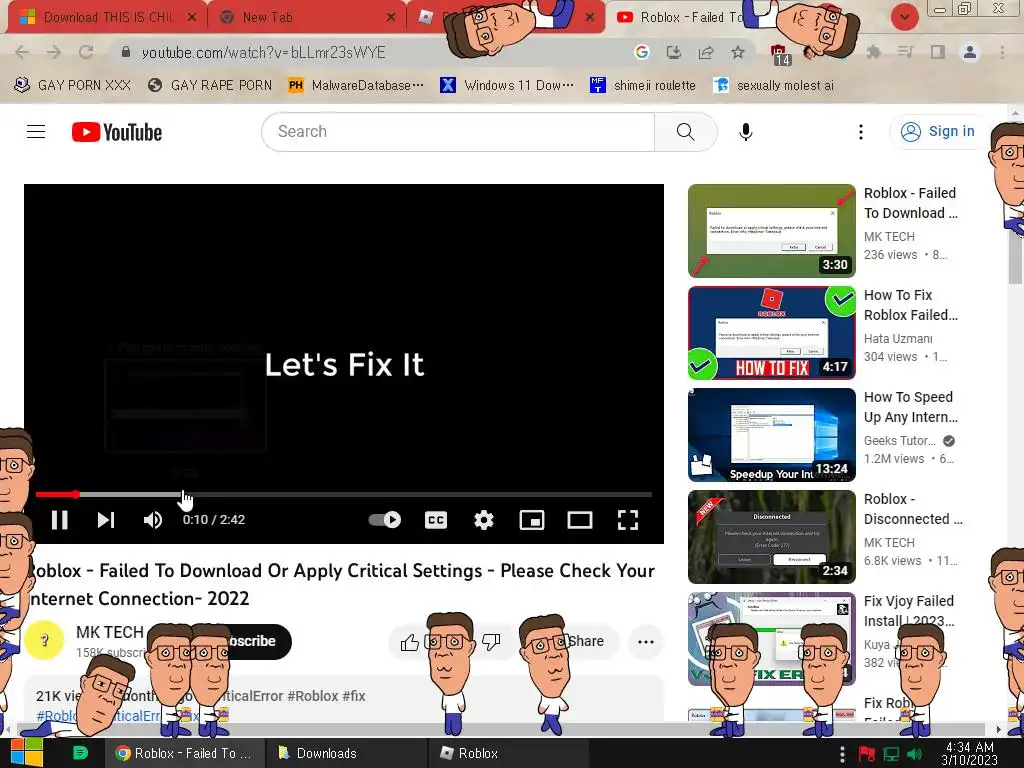Click the youtube.com address bar URL
This screenshot has height=768, width=1024.
[264, 52]
